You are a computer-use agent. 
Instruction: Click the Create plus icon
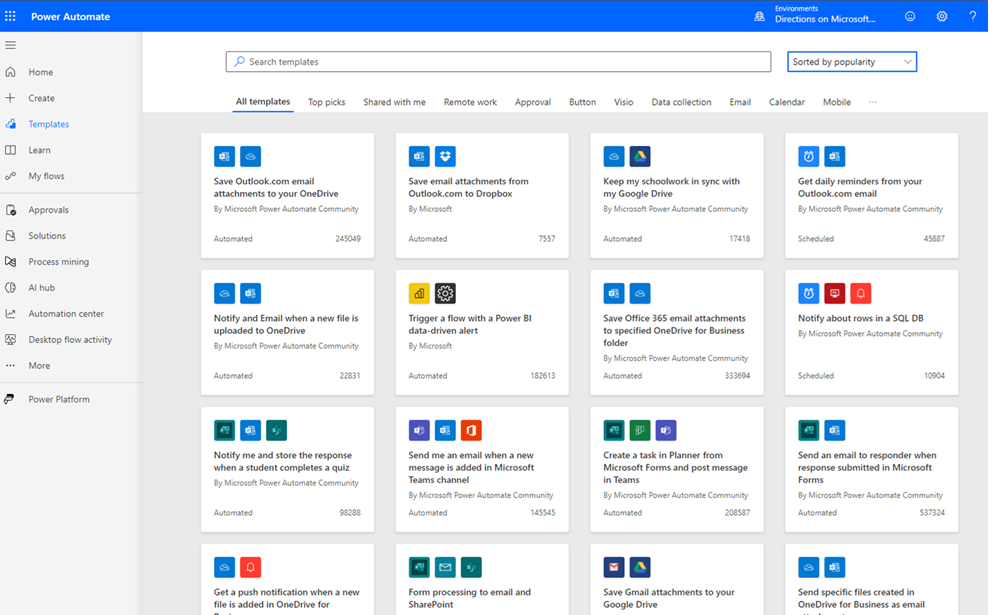[10, 98]
